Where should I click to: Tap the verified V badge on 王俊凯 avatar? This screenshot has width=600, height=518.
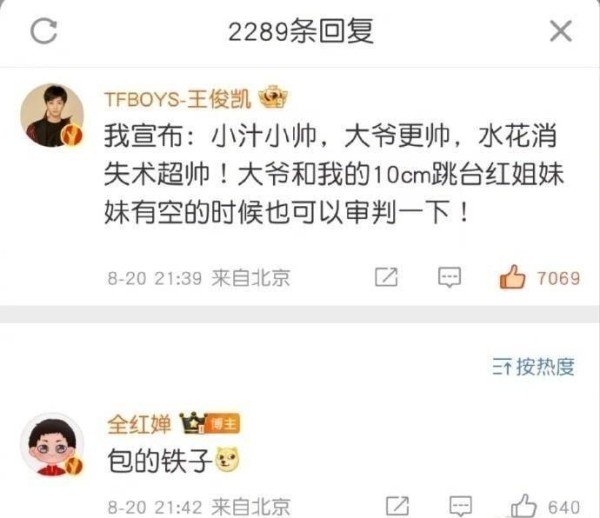click(72, 135)
